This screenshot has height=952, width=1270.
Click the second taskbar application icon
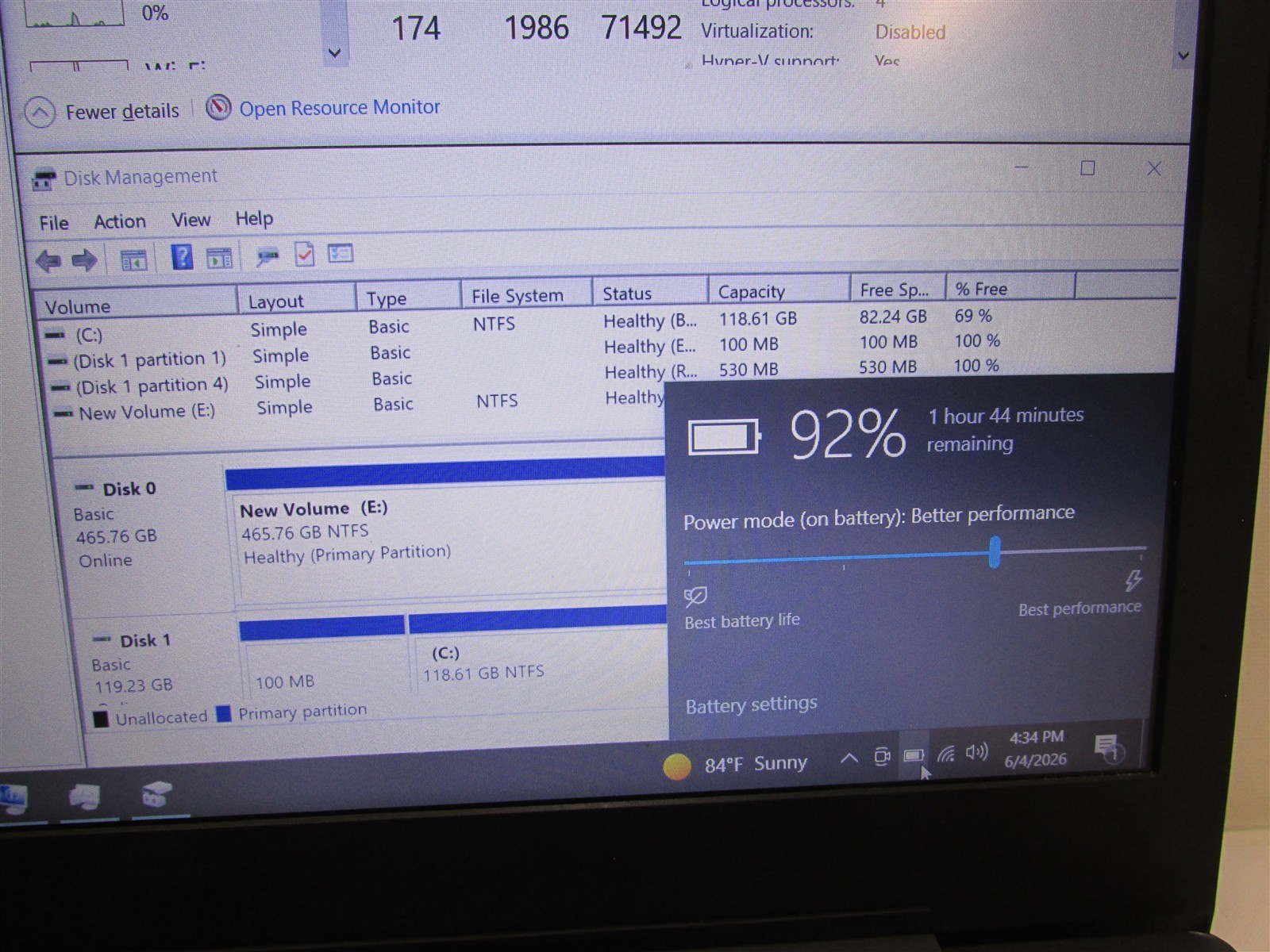click(x=84, y=797)
